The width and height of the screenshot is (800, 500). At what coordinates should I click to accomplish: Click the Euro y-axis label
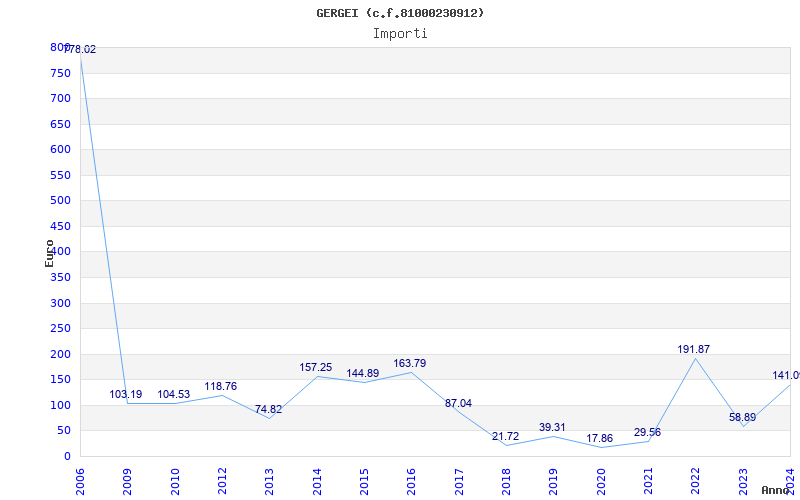click(x=49, y=254)
